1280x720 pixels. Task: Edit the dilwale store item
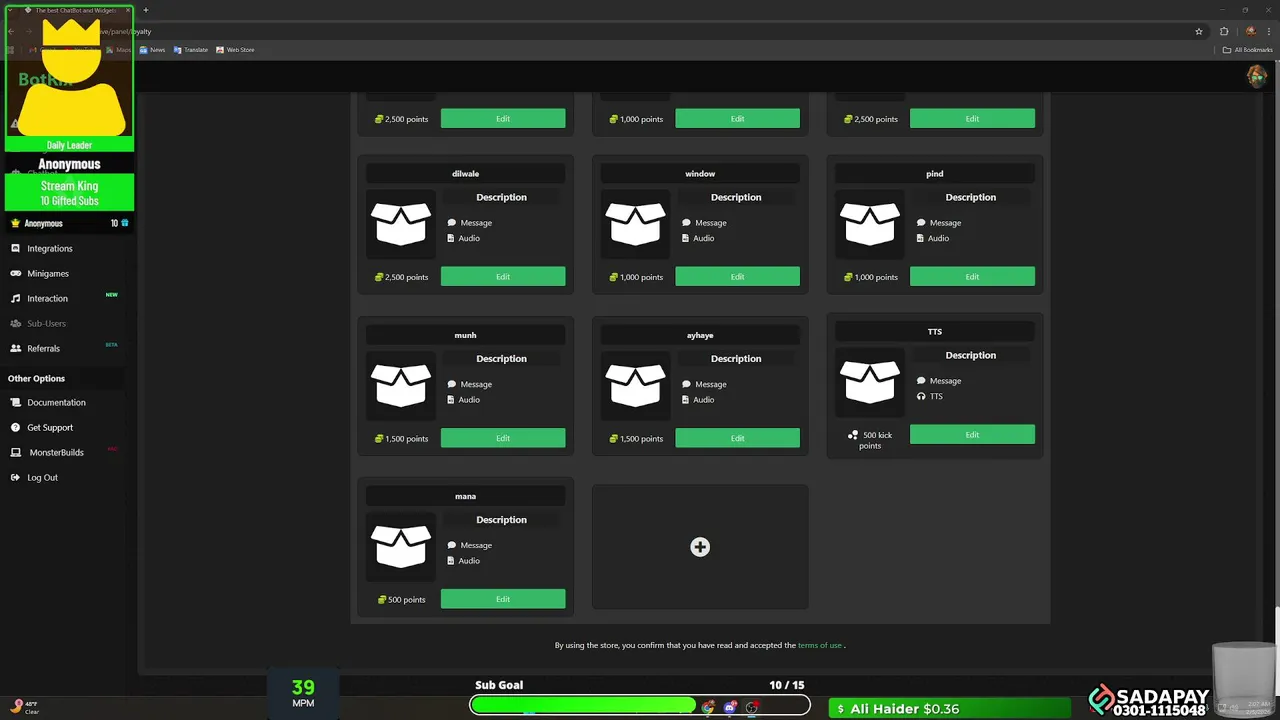(503, 277)
